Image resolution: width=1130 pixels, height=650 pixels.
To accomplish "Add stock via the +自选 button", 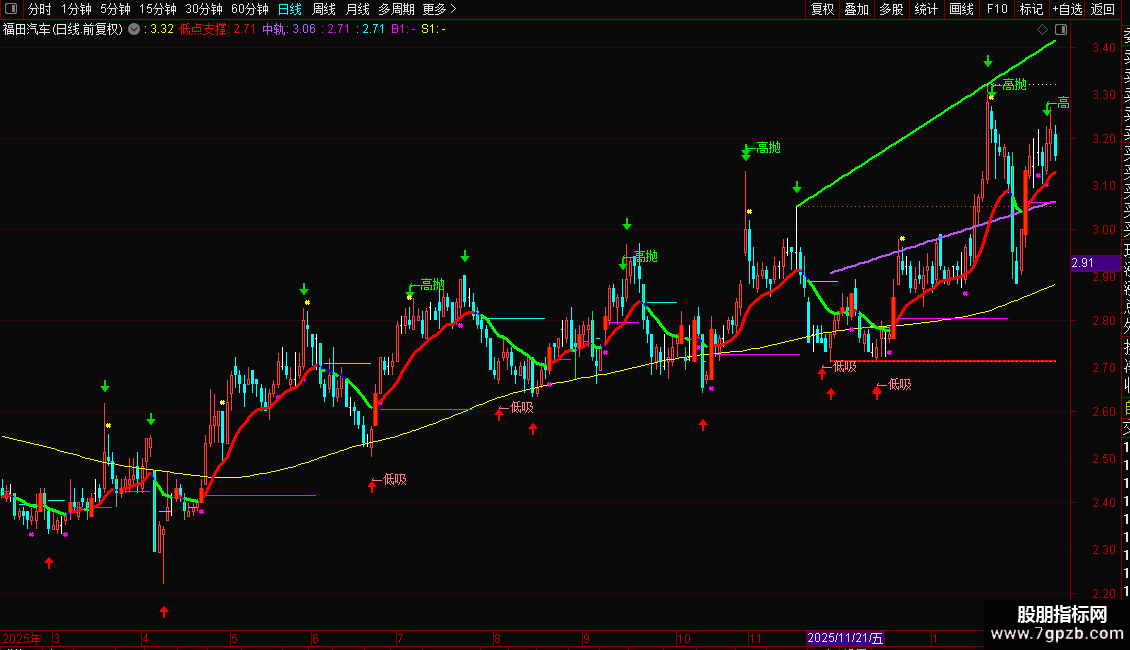I will pos(1067,9).
